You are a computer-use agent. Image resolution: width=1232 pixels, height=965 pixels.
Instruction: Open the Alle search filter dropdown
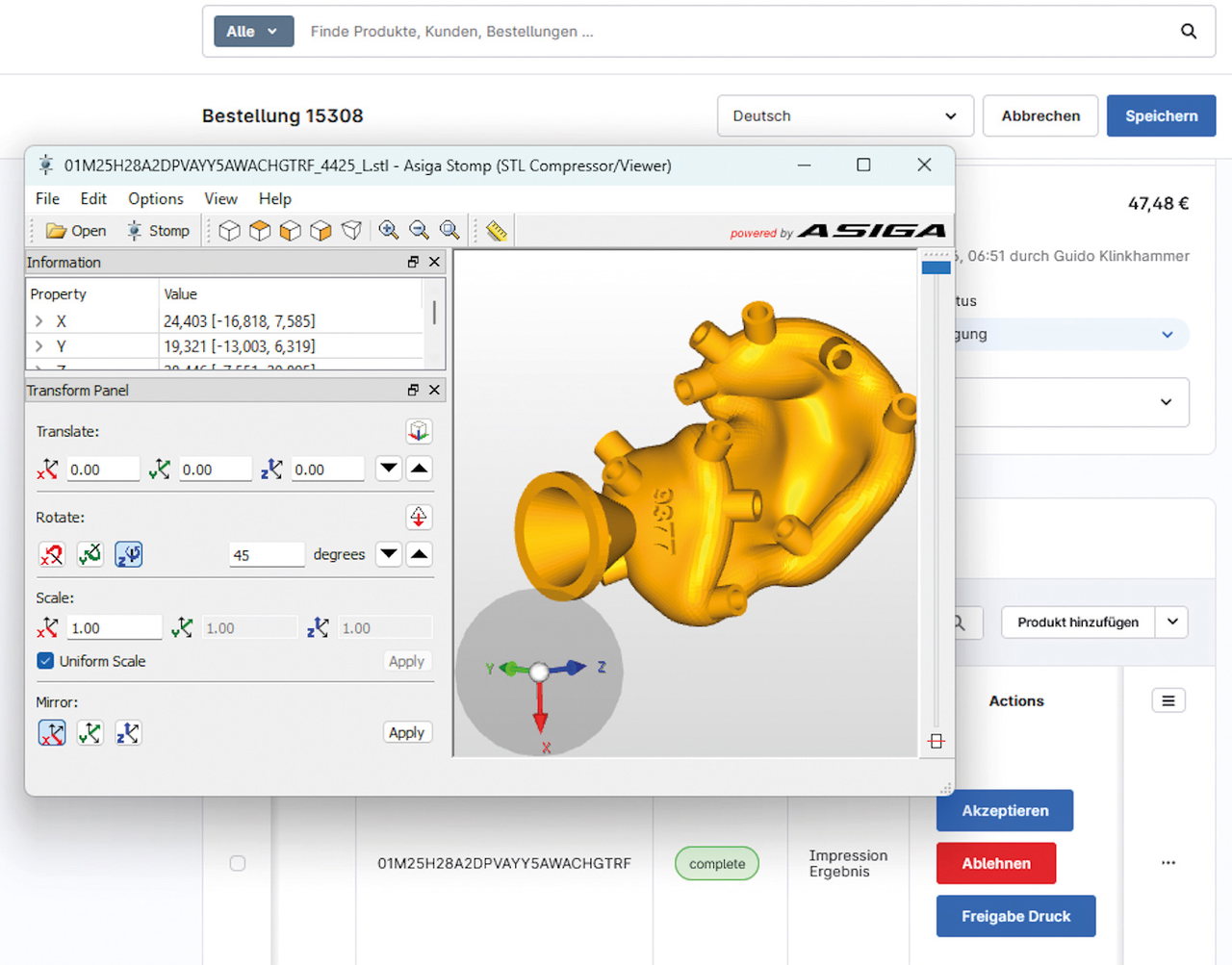(253, 32)
